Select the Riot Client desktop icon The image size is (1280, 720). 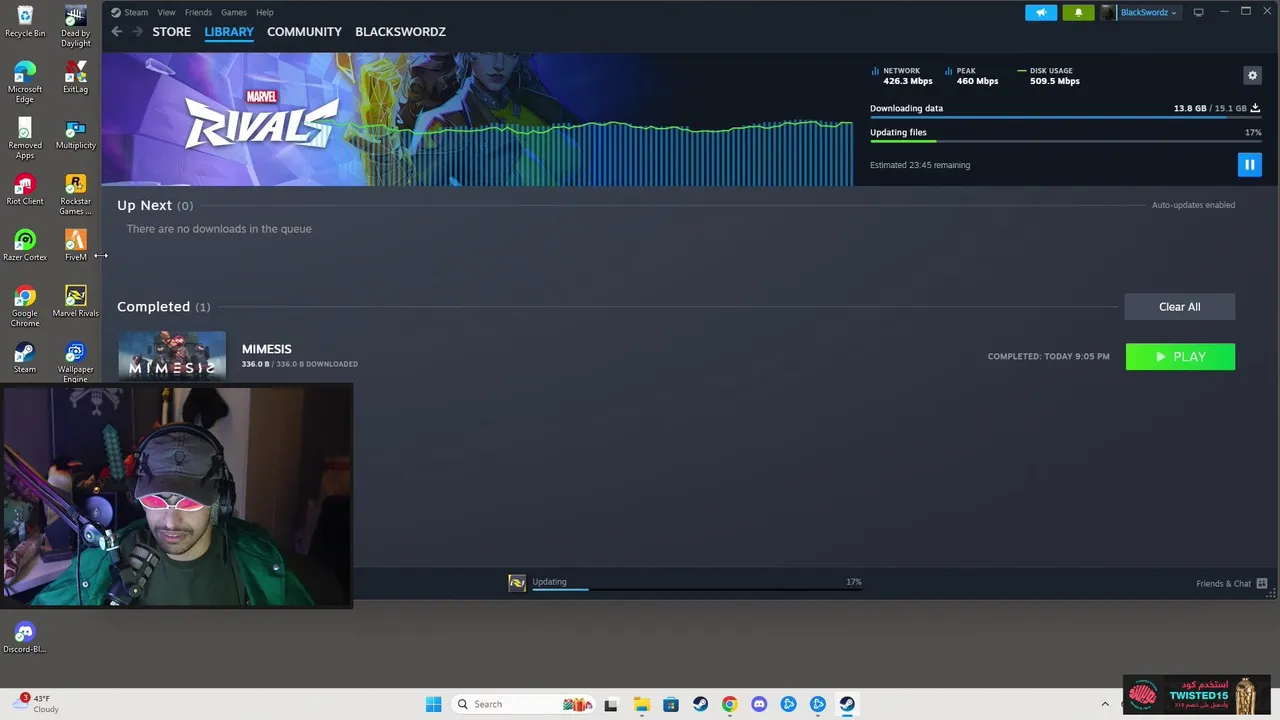pos(25,190)
